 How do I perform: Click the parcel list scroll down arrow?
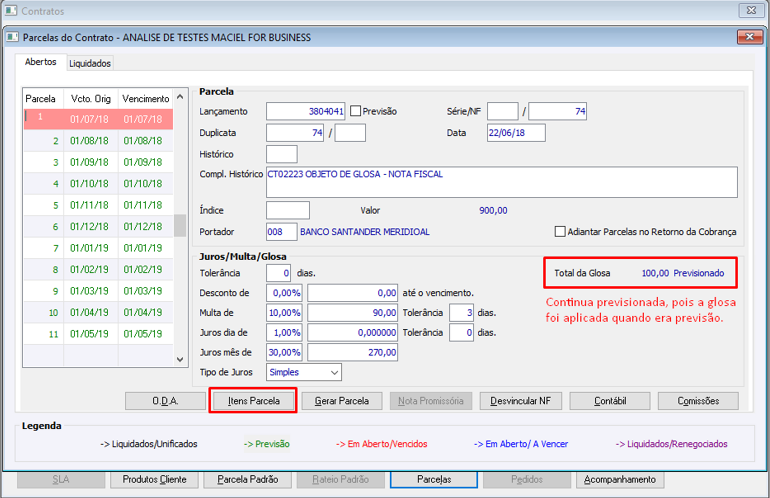coord(180,360)
